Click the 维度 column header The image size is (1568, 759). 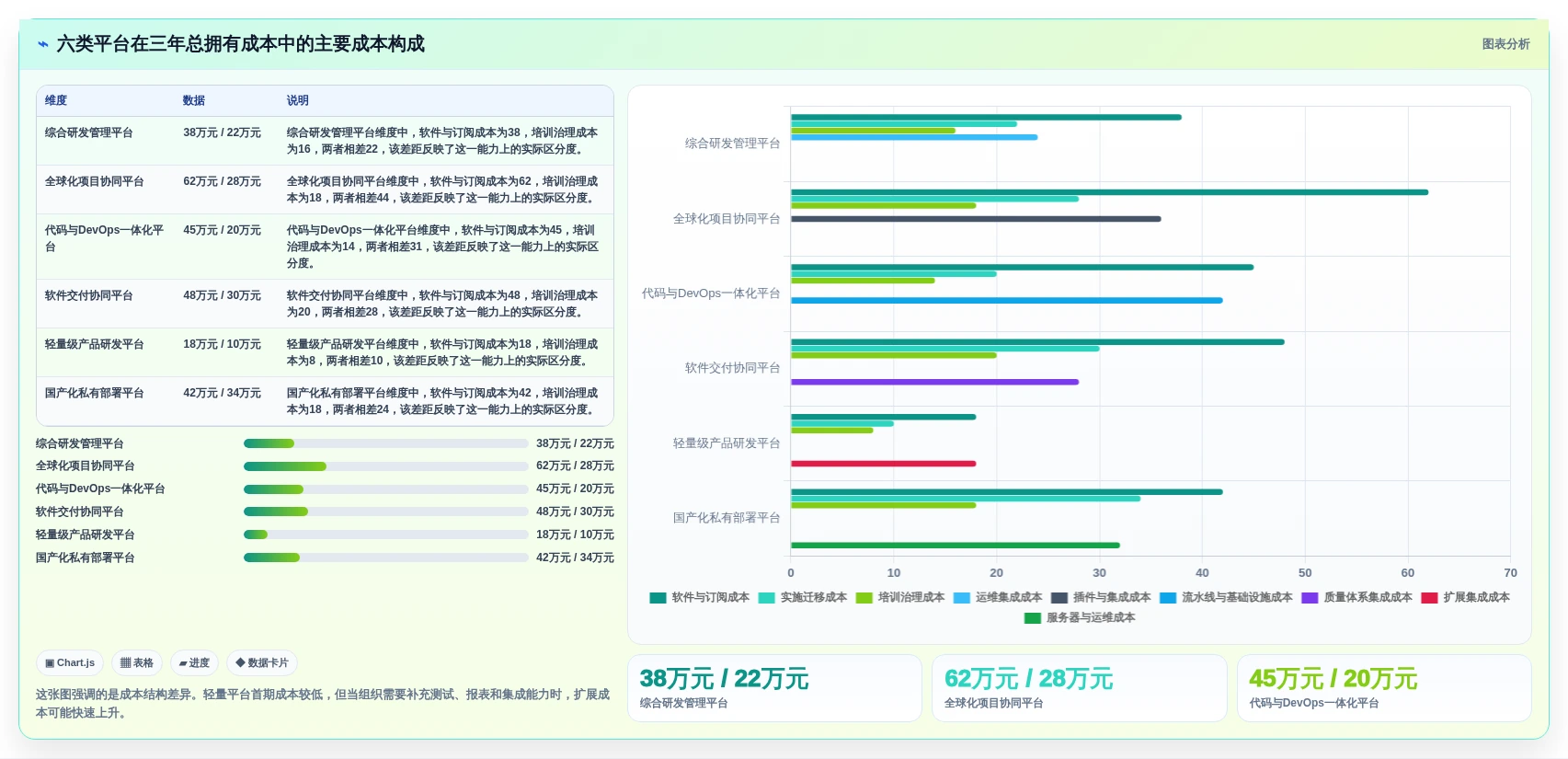(x=56, y=101)
